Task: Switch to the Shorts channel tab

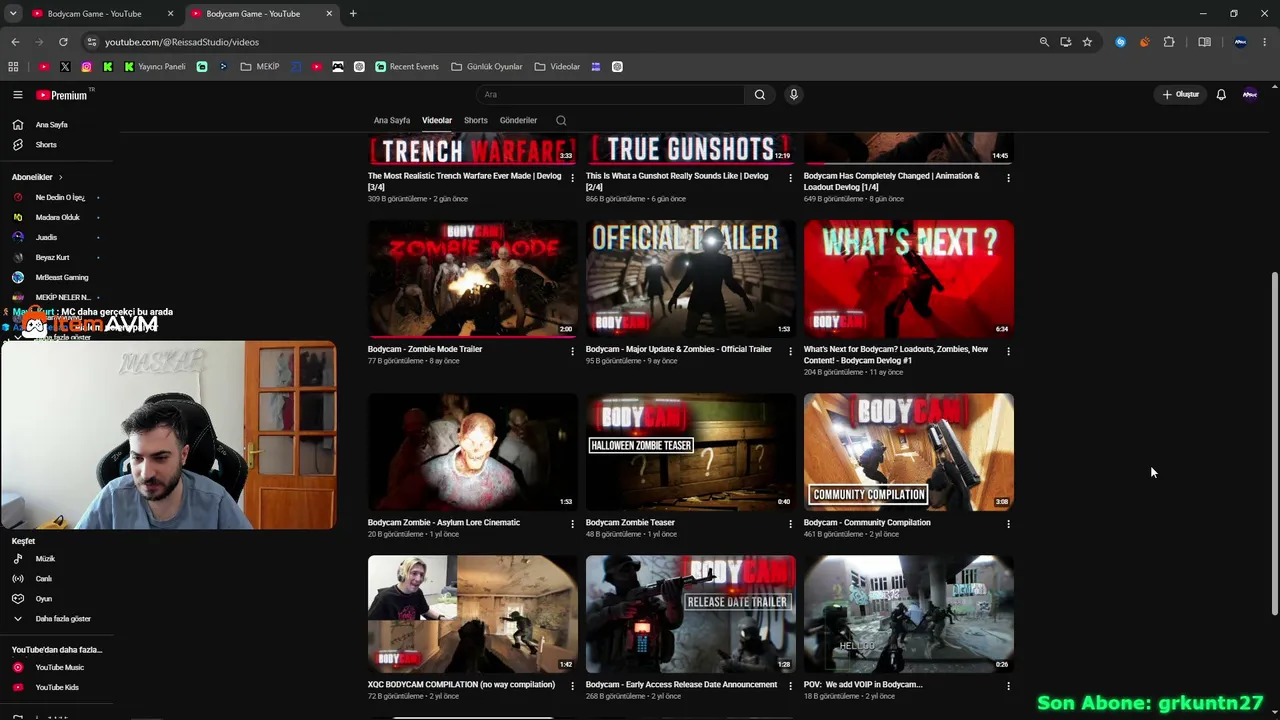Action: (476, 120)
